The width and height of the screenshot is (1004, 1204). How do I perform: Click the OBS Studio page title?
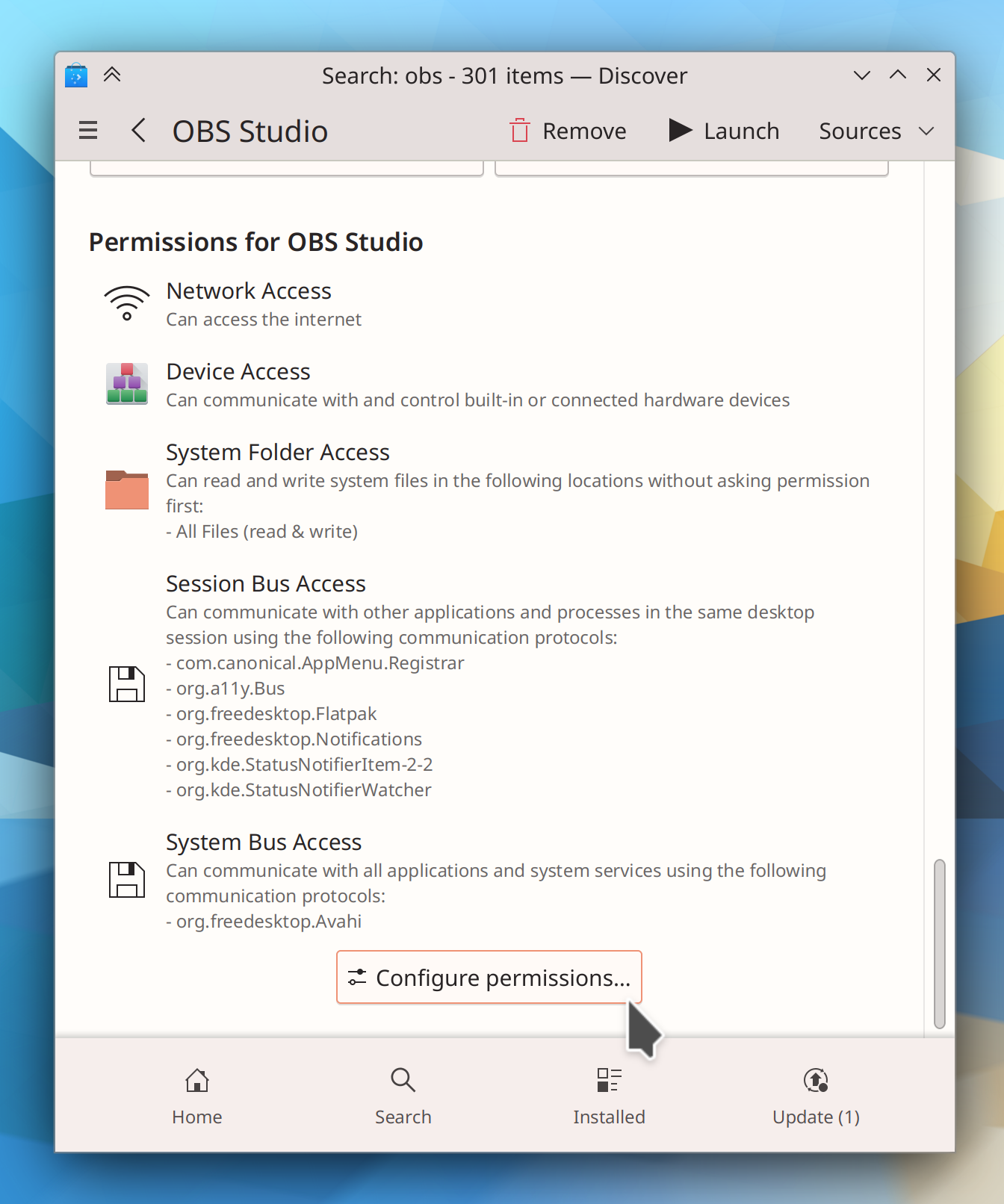tap(250, 131)
